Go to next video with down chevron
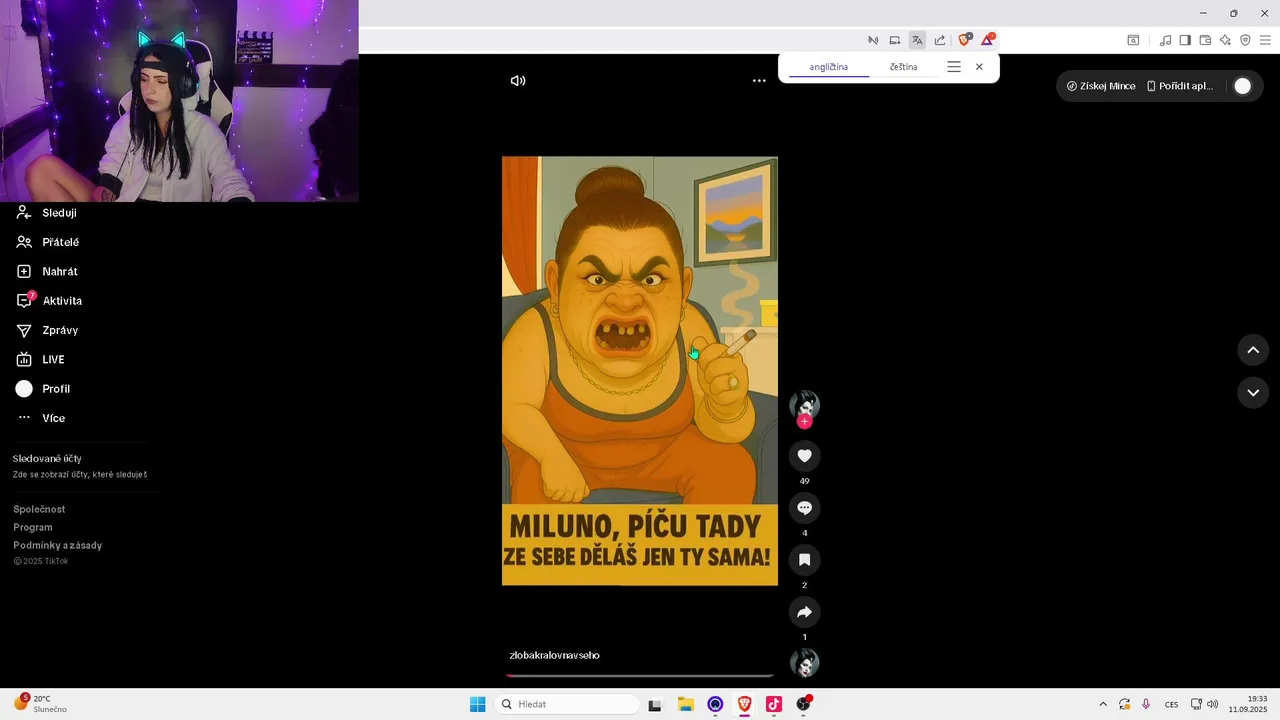This screenshot has width=1280, height=720. coord(1253,393)
